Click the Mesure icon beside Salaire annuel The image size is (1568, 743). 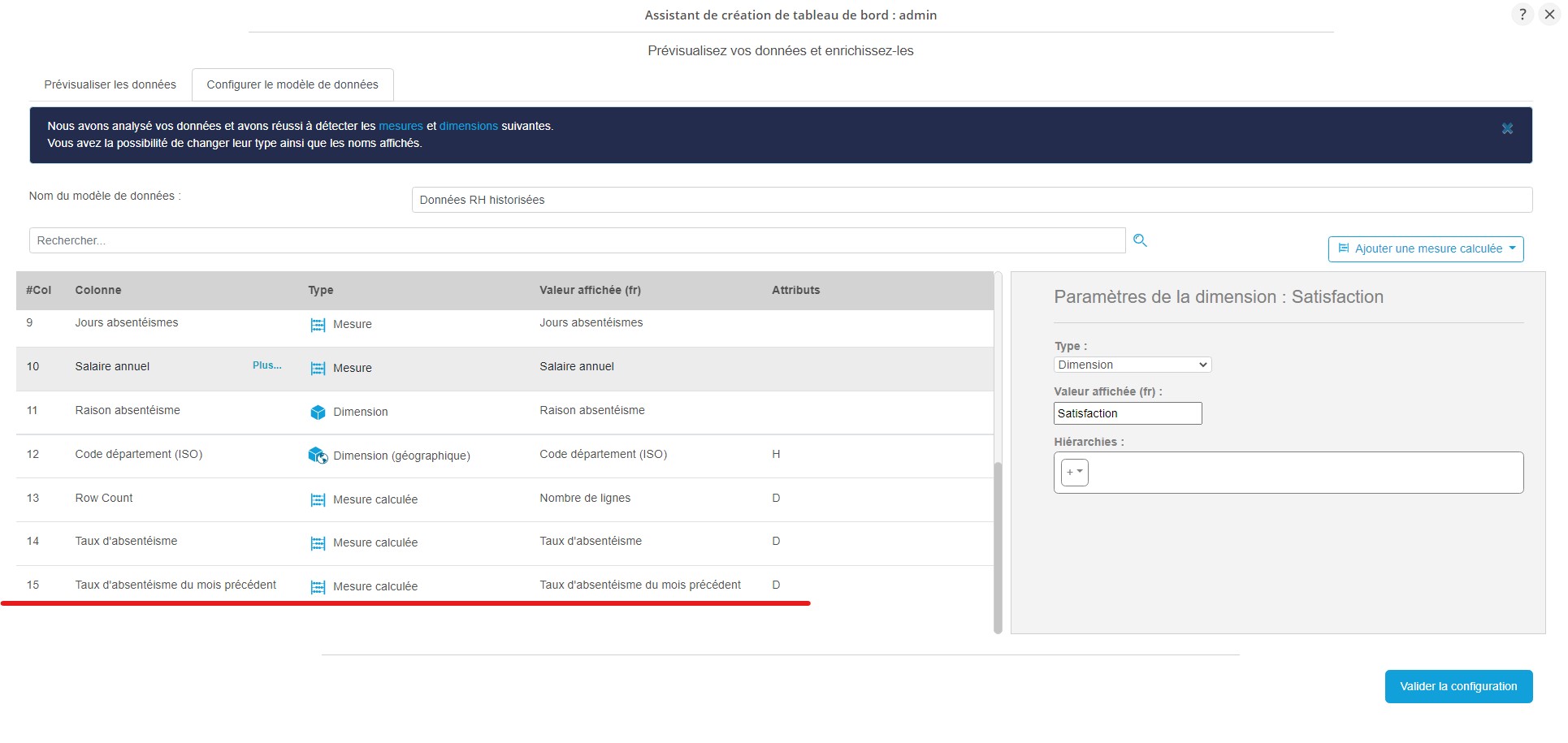click(x=318, y=368)
